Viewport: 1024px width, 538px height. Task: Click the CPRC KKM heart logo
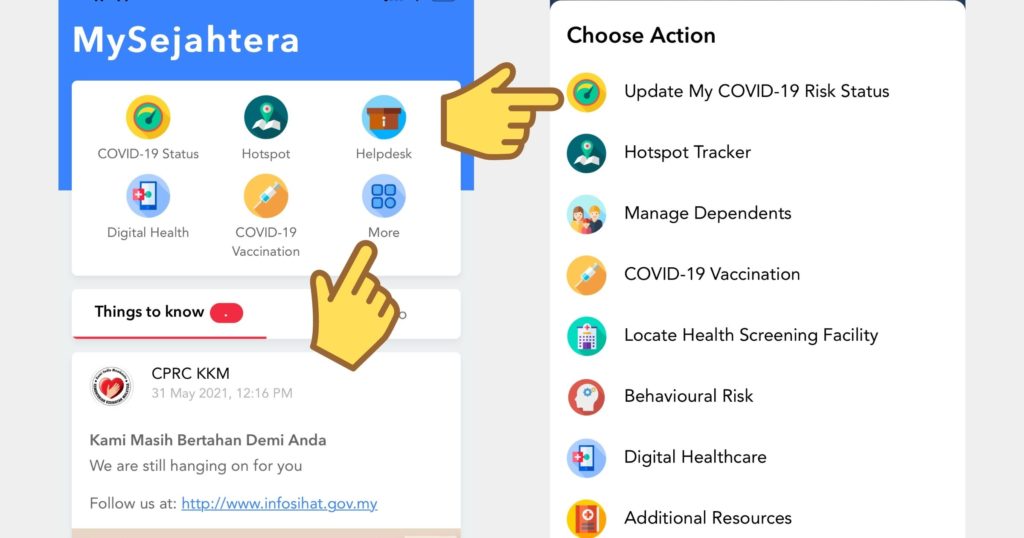pyautogui.click(x=111, y=387)
